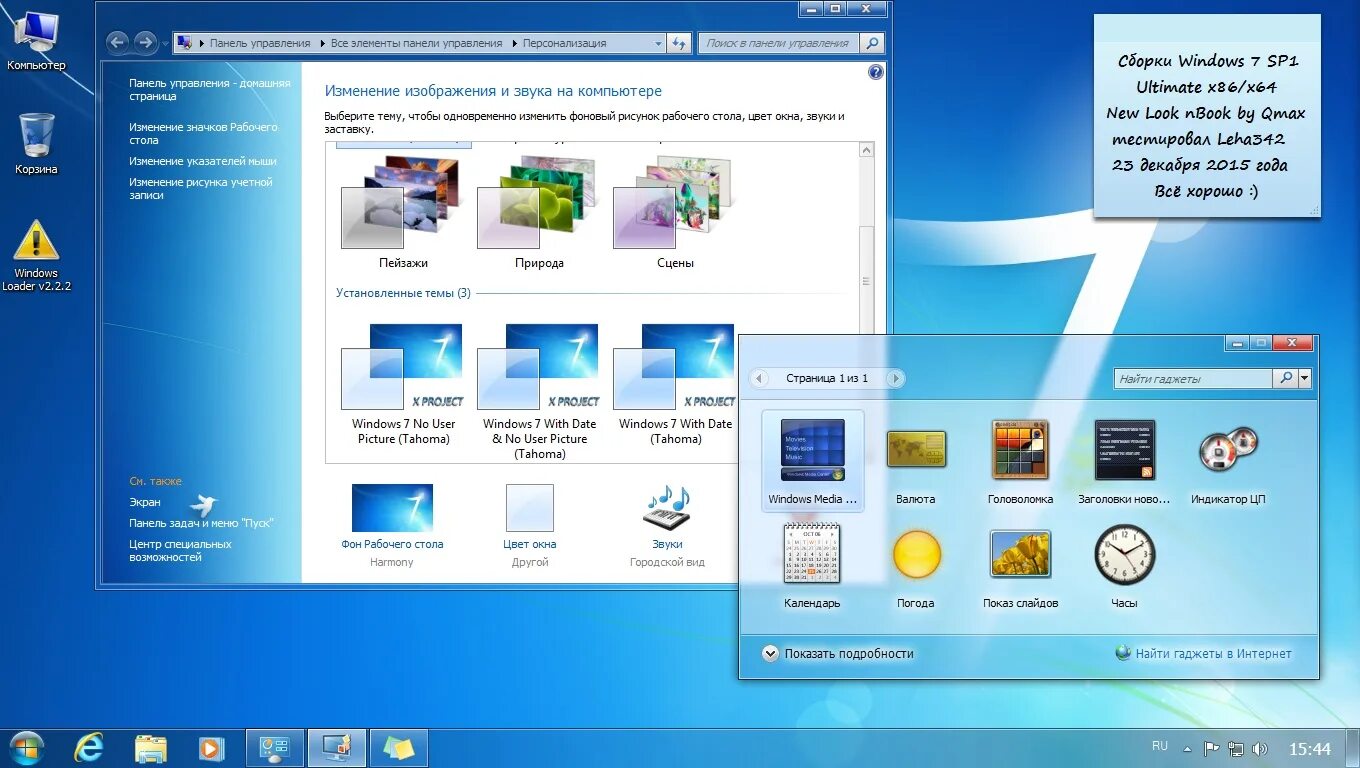Click Найти гаджеты в Интернете link

point(1213,653)
